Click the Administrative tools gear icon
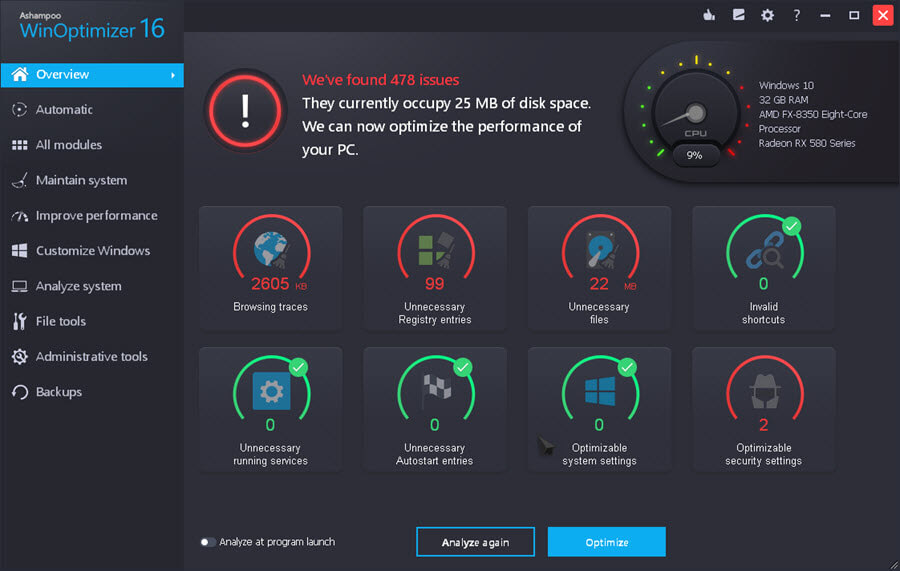Viewport: 900px width, 571px height. coord(20,356)
